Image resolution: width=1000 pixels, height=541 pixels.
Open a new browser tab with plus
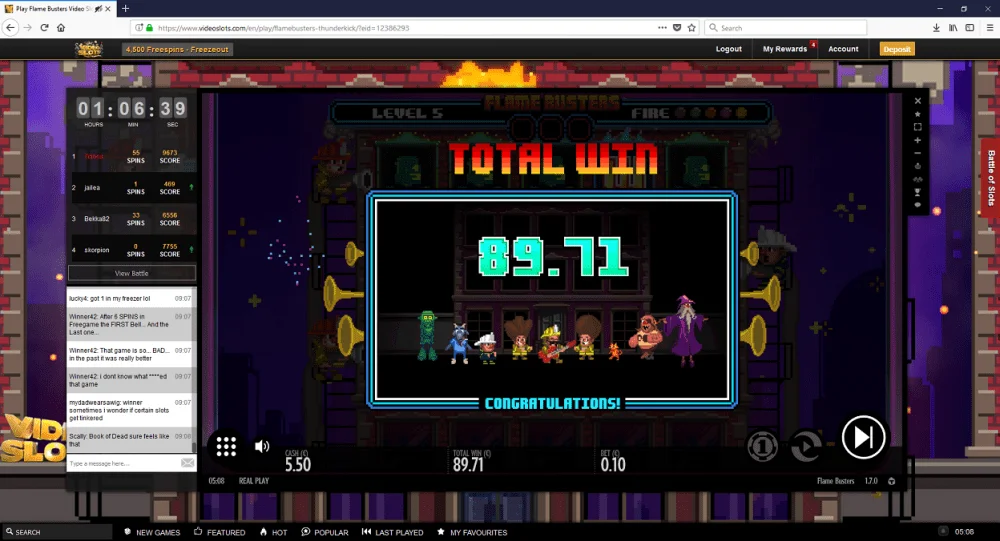point(126,8)
